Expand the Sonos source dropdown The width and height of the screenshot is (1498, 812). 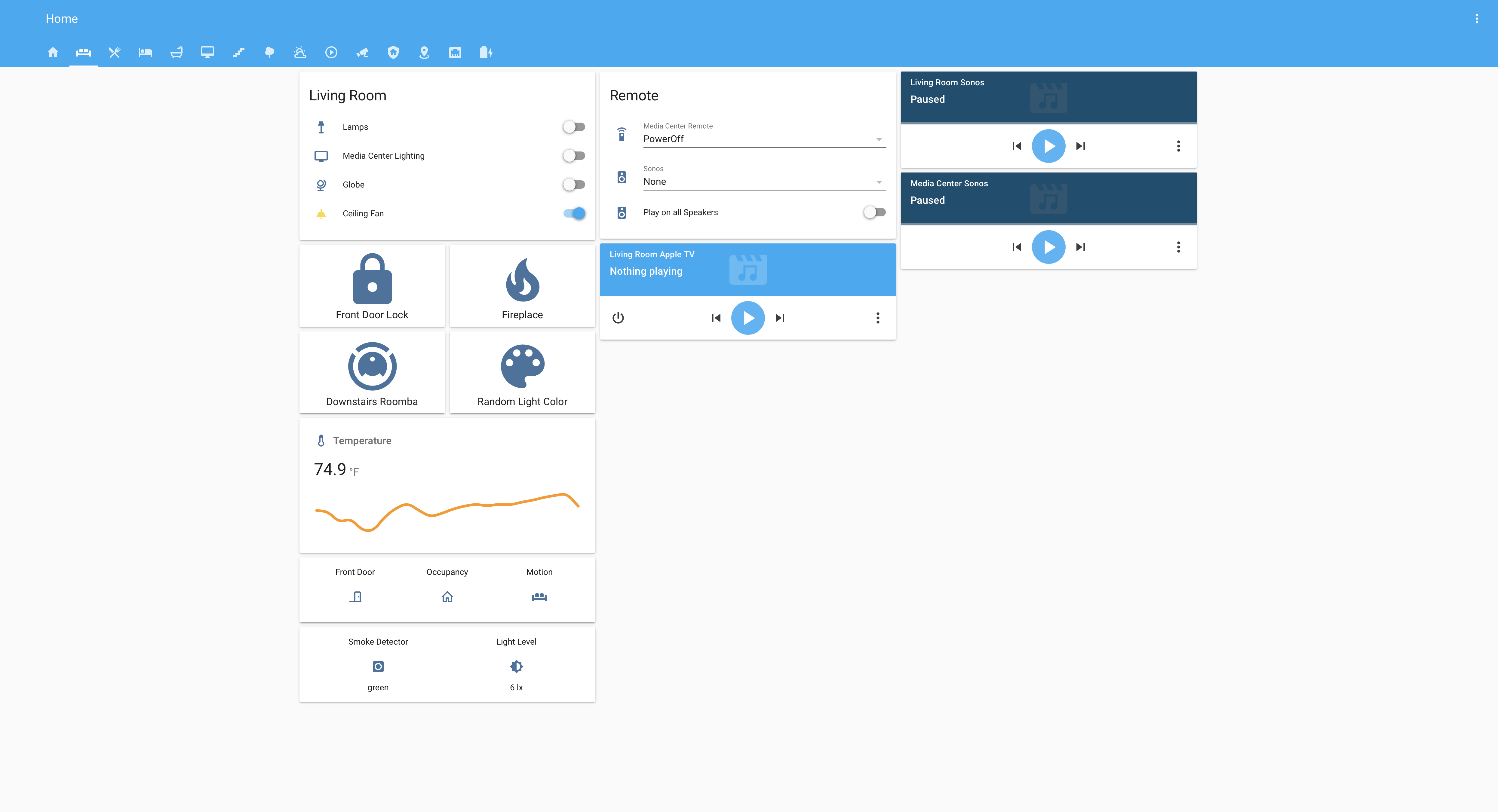click(764, 181)
